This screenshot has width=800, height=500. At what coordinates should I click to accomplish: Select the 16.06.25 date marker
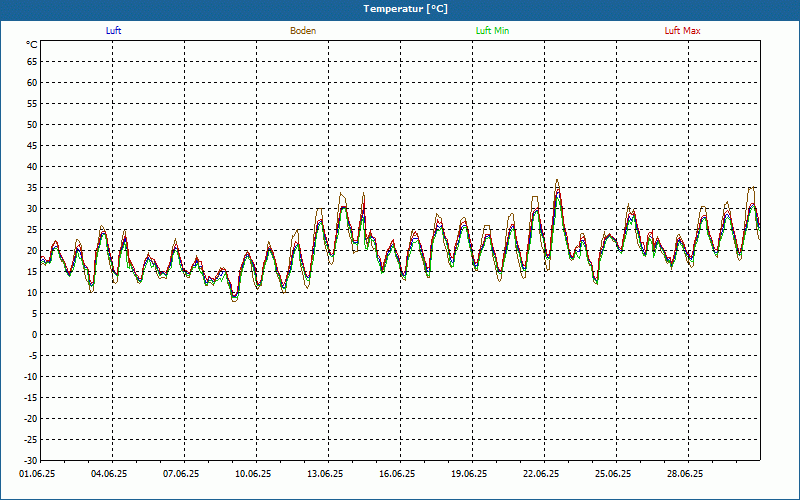(397, 474)
